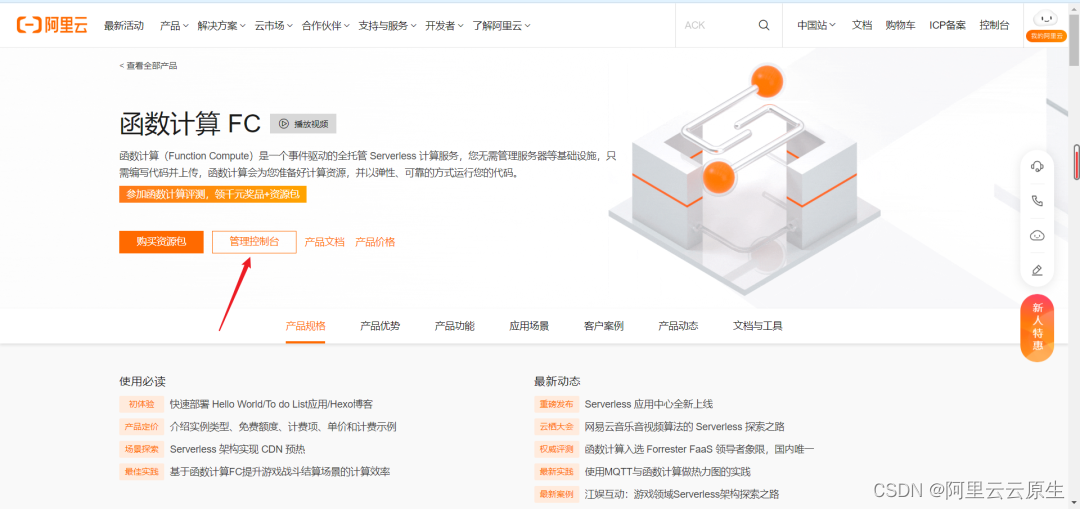Open the 产品文档 link

point(324,242)
